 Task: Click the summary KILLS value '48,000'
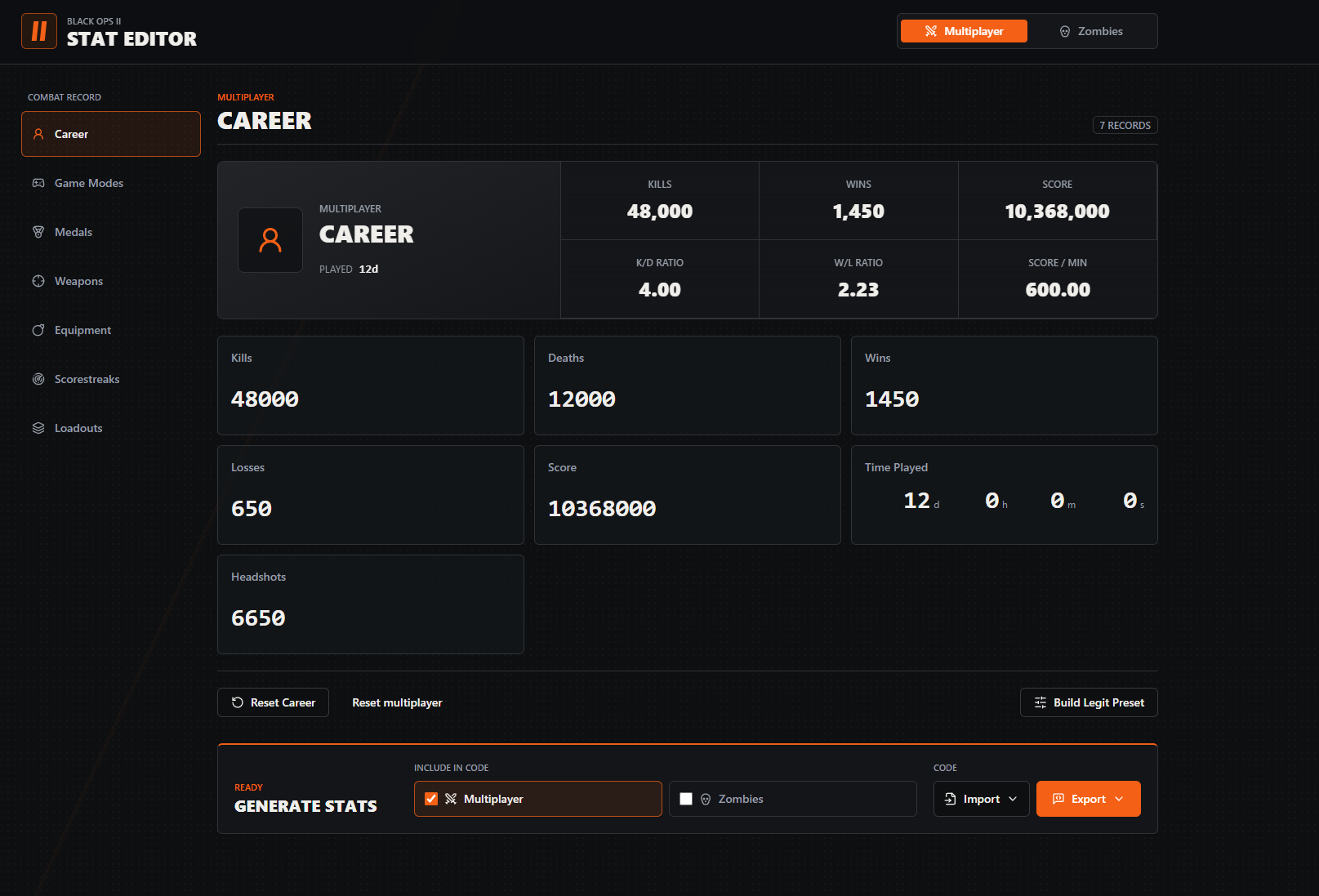[660, 212]
